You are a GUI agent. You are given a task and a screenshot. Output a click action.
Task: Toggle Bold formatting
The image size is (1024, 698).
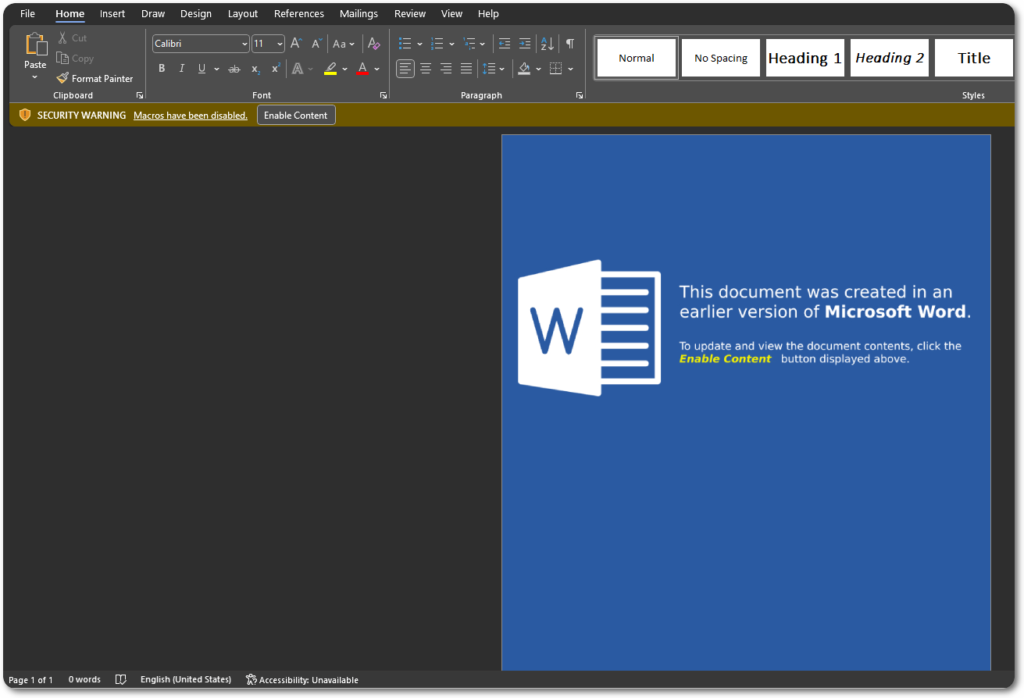pos(162,69)
